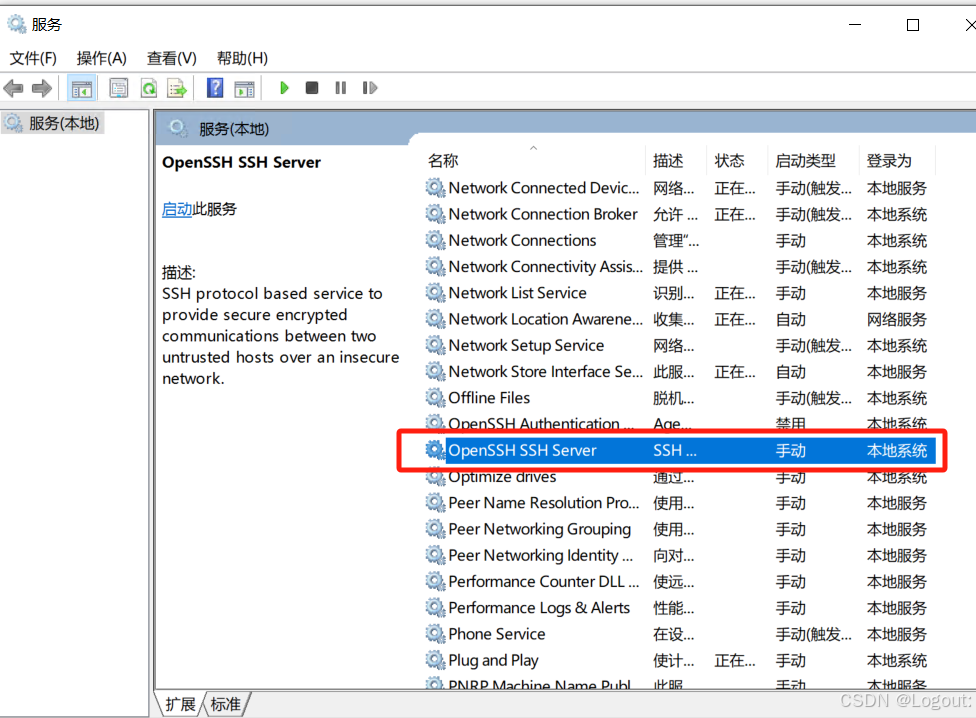Click gear icon beside Phone Service
976x718 pixels.
pyautogui.click(x=435, y=634)
